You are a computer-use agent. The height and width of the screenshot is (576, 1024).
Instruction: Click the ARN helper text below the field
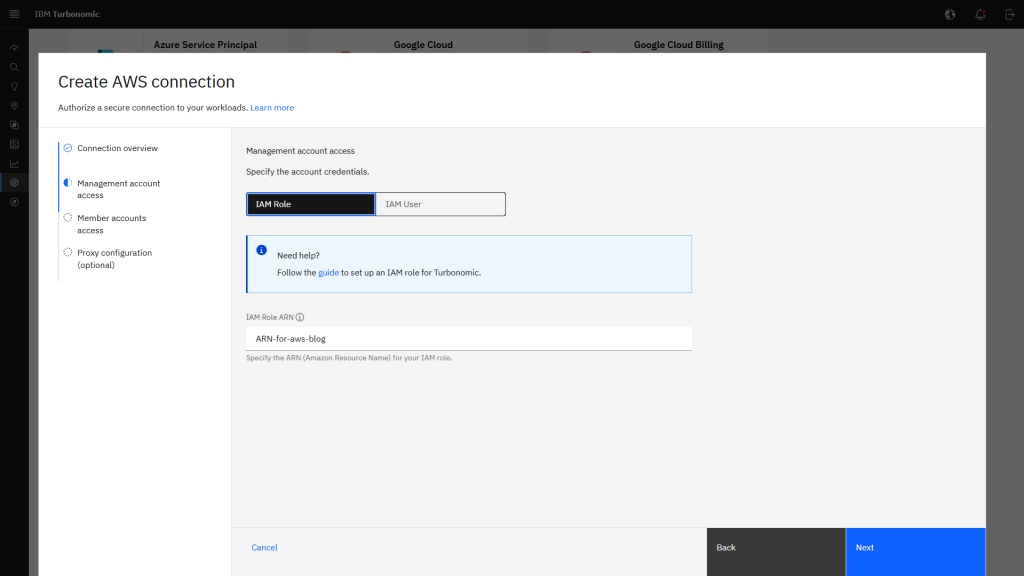click(x=349, y=358)
